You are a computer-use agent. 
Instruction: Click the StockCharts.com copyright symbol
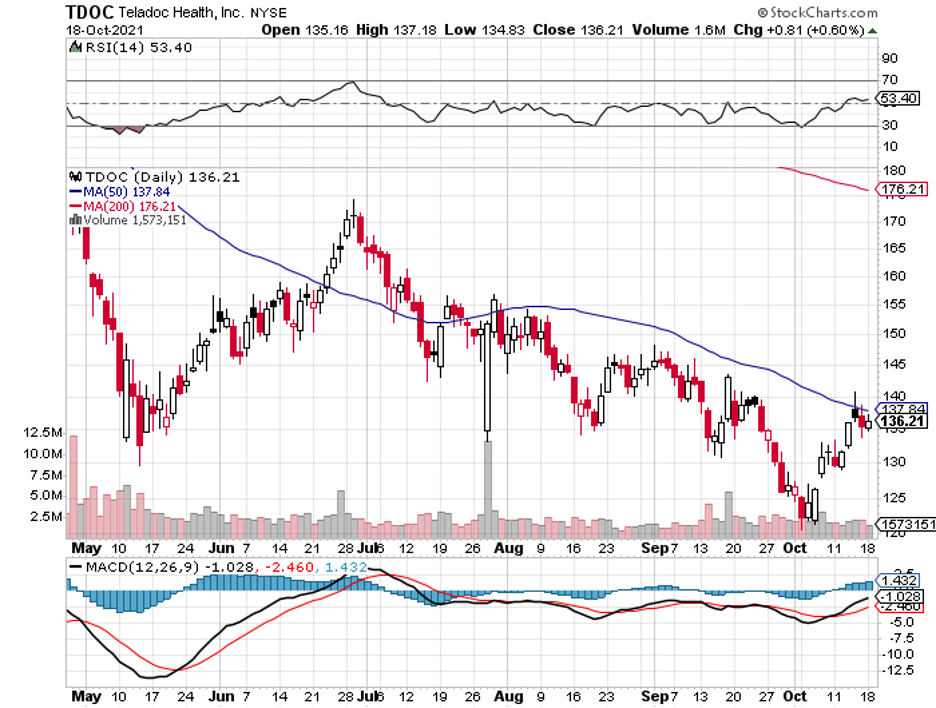point(761,13)
